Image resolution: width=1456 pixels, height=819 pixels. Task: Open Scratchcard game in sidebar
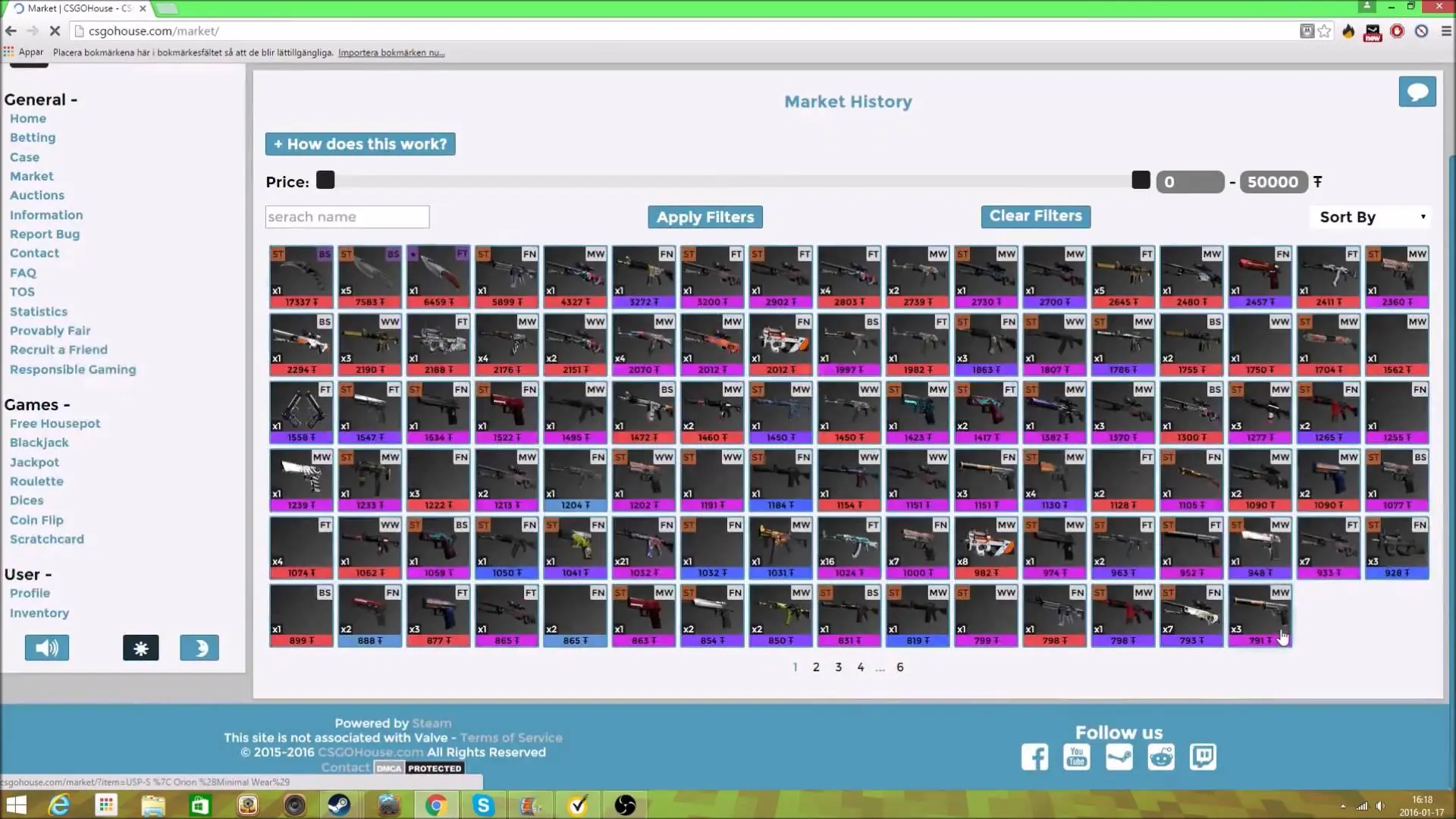click(x=47, y=539)
